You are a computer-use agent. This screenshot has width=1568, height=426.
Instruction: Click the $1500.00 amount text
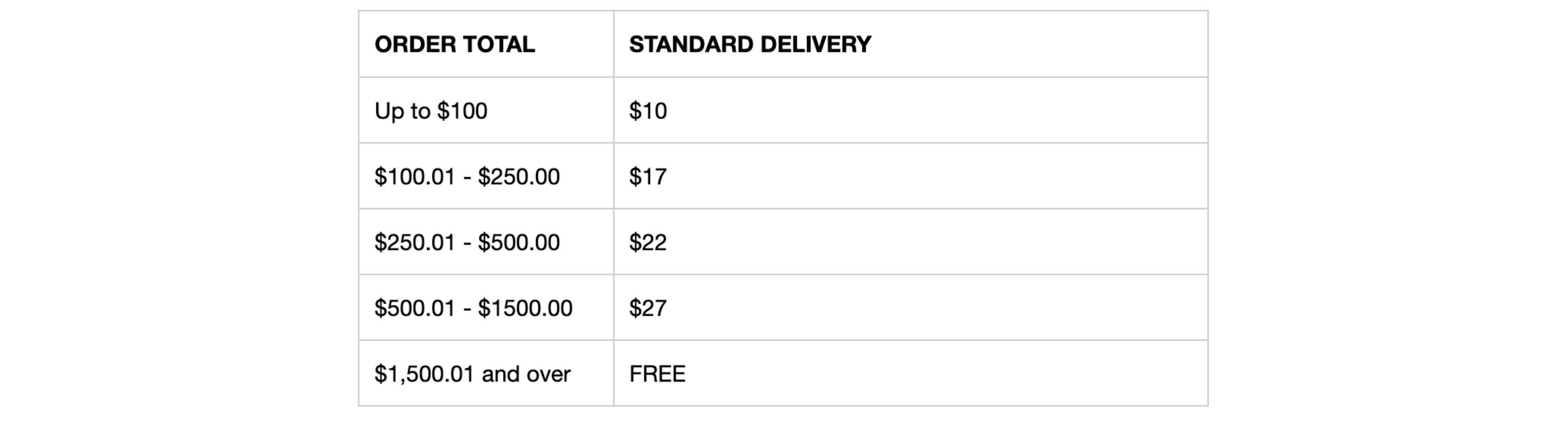525,308
